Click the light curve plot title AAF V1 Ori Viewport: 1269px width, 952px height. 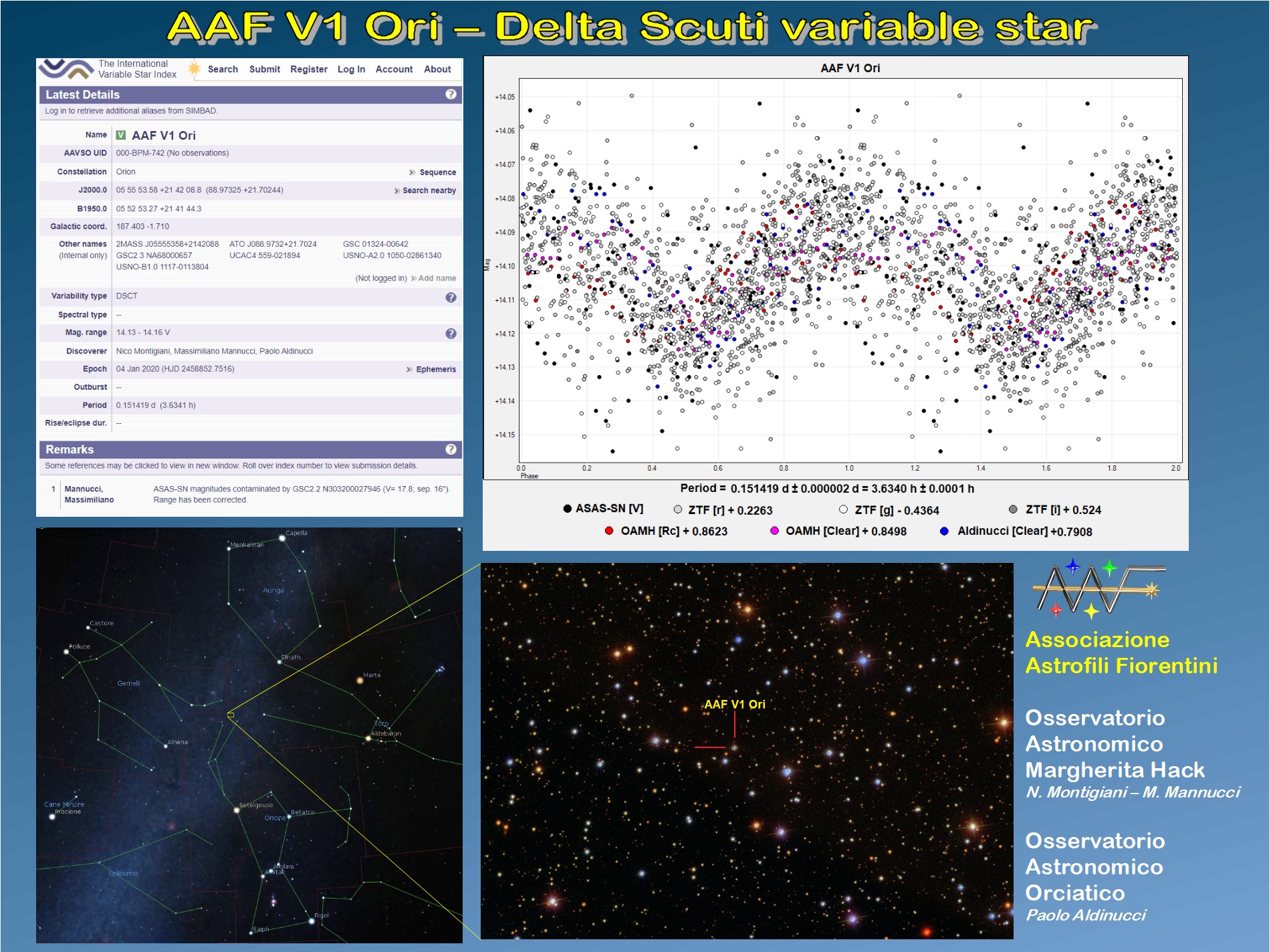tap(850, 68)
